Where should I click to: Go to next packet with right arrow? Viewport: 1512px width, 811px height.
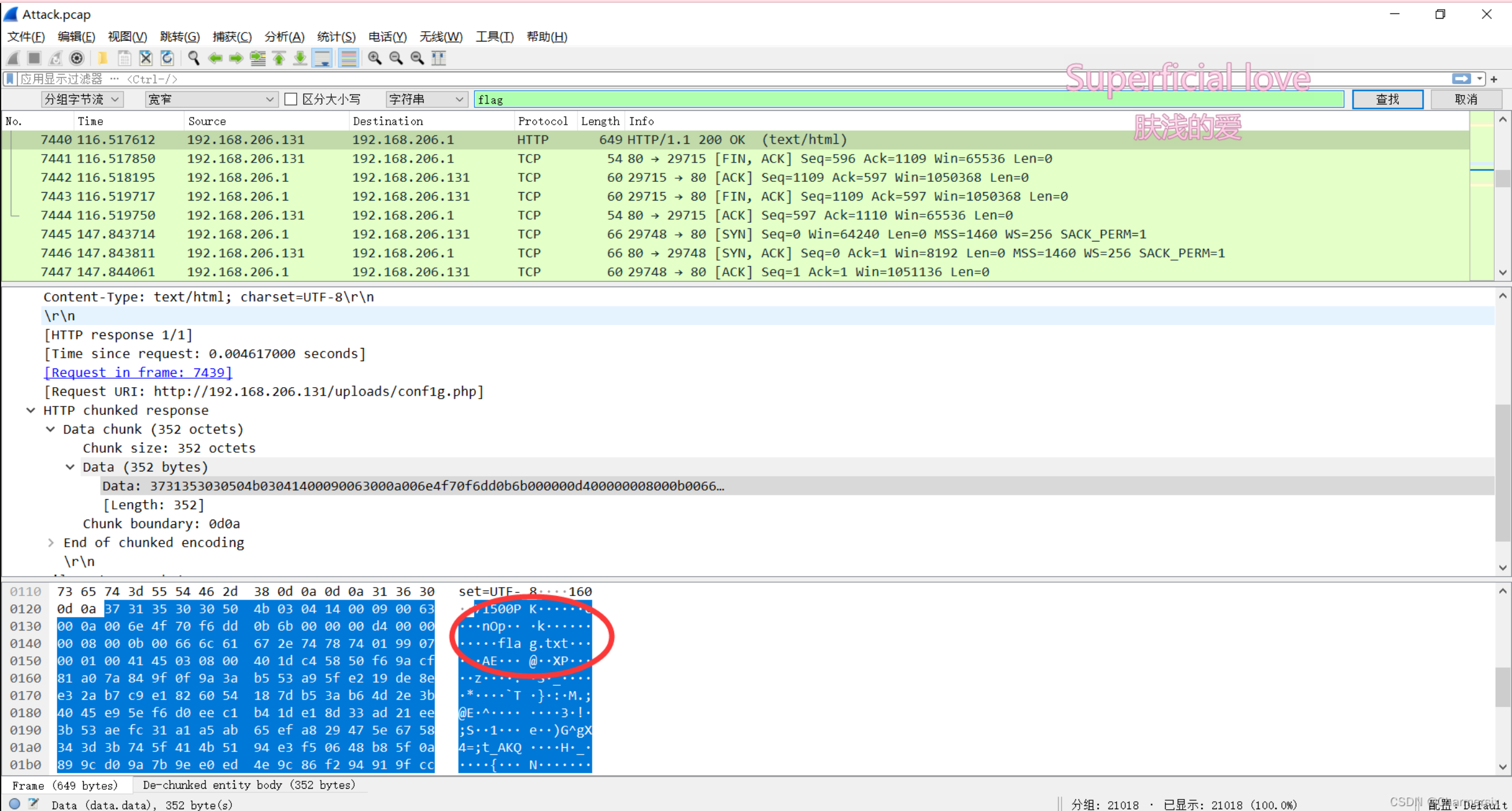[x=236, y=58]
